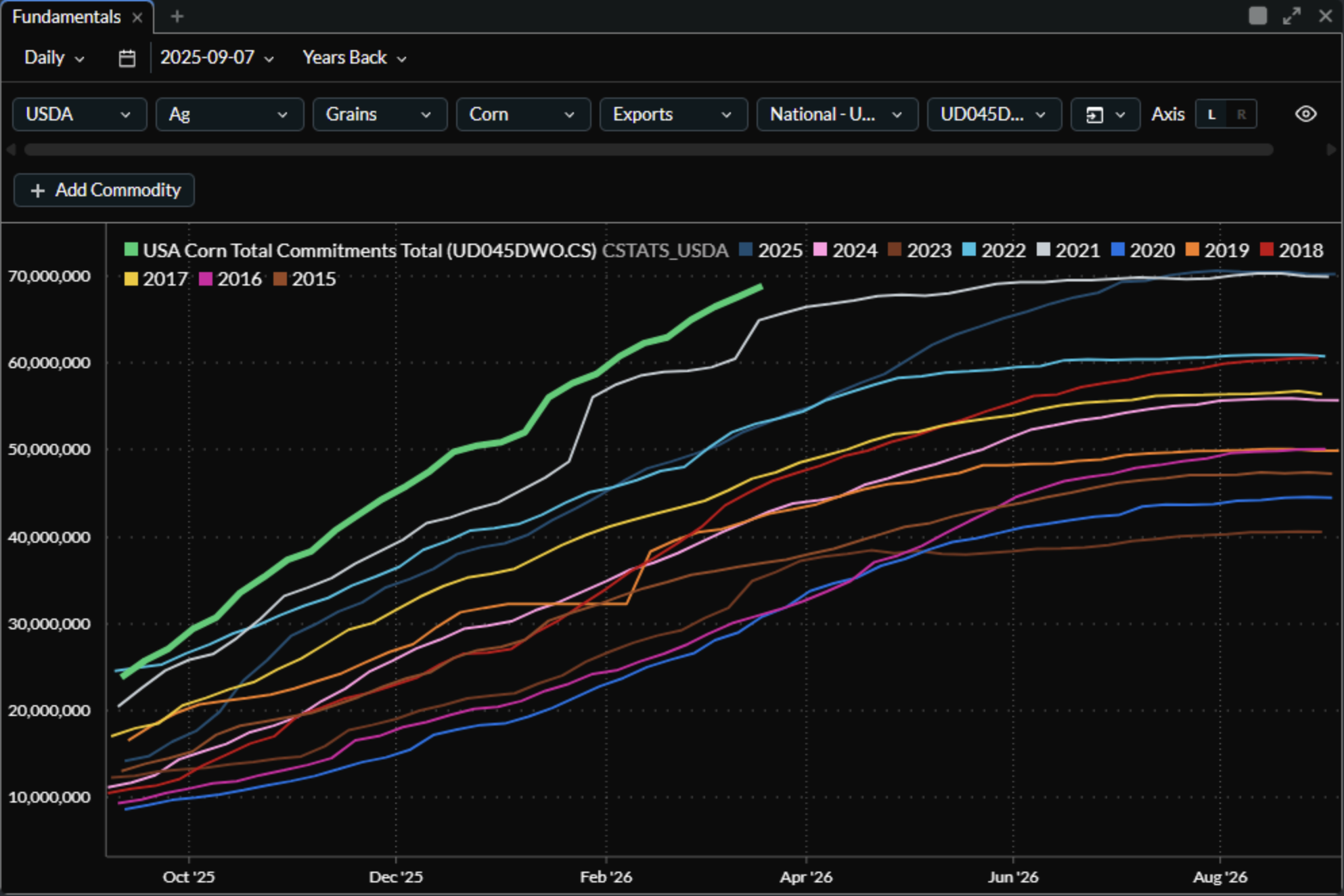Close the Fundamentals tab with the X icon
The image size is (1344, 896).
tap(137, 18)
